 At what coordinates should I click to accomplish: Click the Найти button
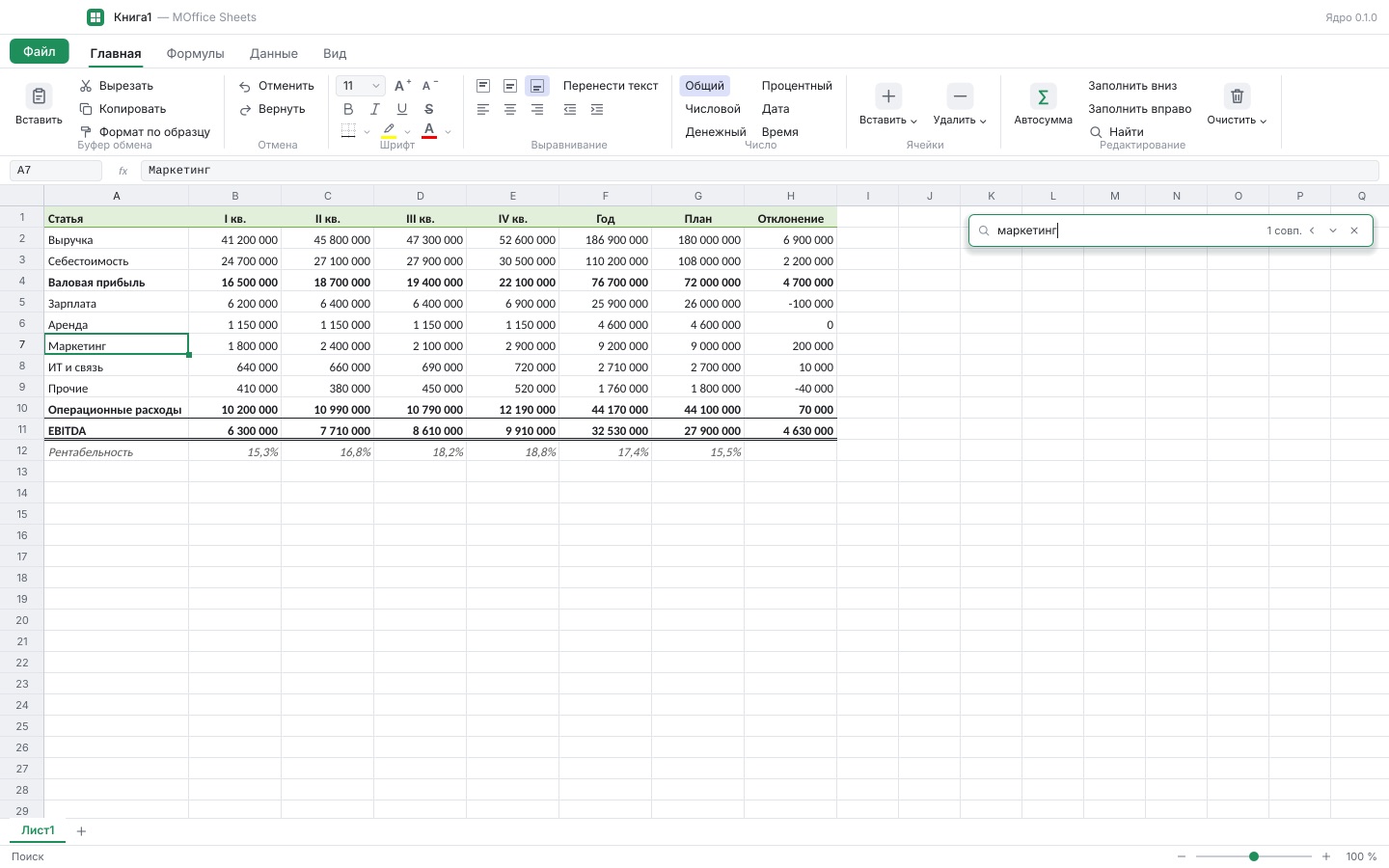(x=1117, y=132)
